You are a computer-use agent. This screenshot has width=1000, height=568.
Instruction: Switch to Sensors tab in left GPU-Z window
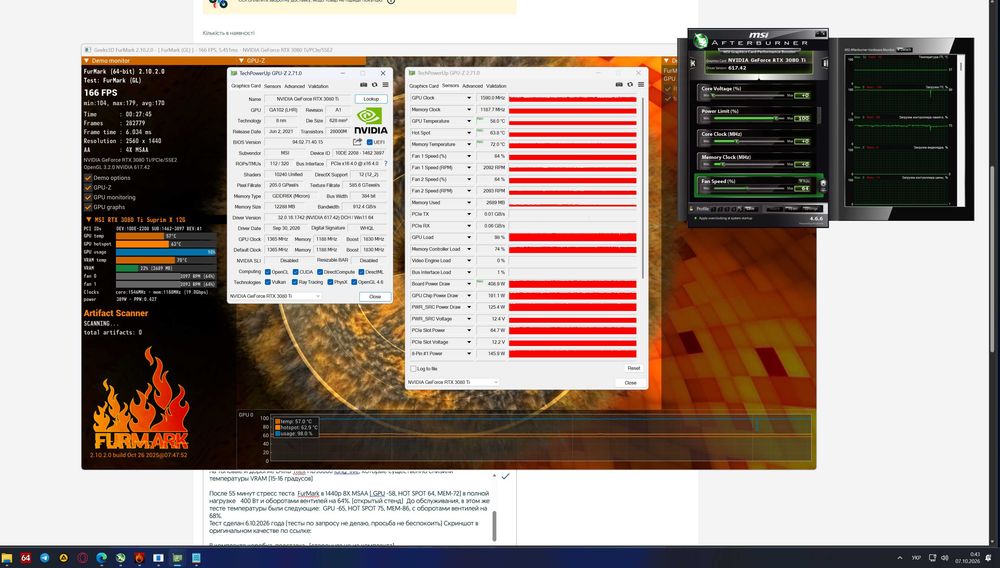(272, 86)
